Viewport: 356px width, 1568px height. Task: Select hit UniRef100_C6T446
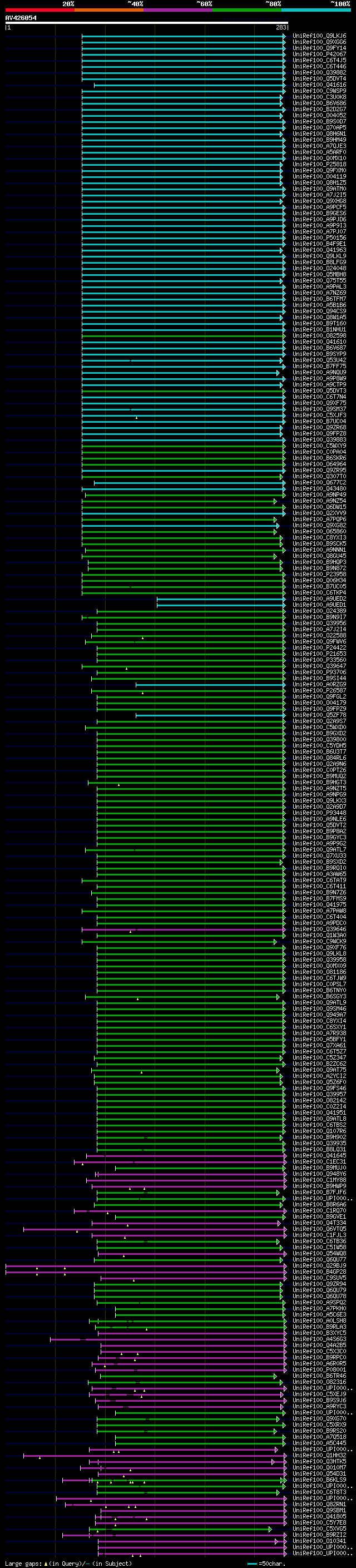coord(319,66)
